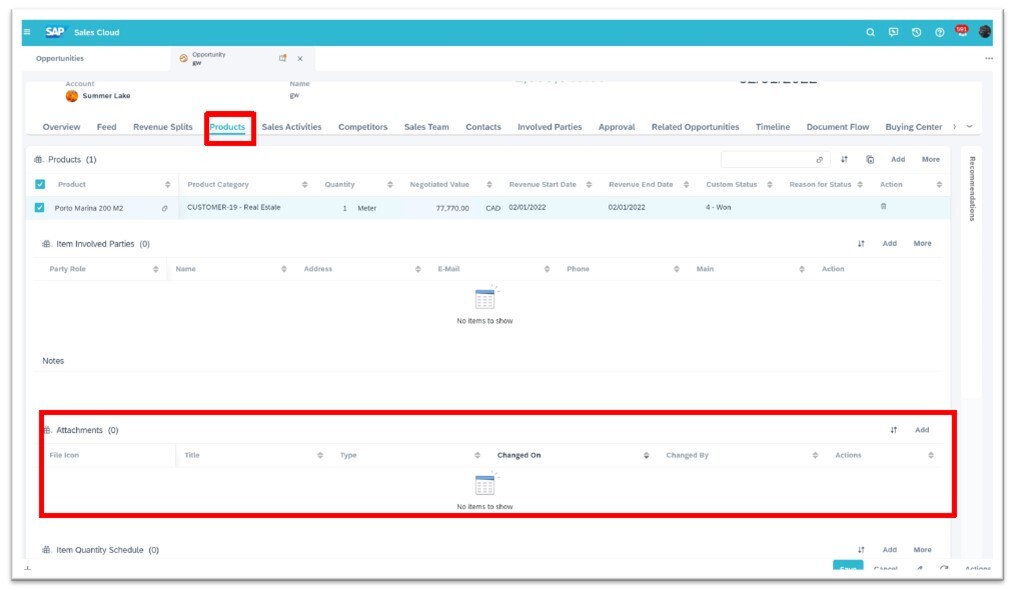Viewport: 1013px width, 590px height.
Task: Add a product using Products Add button
Action: point(898,160)
